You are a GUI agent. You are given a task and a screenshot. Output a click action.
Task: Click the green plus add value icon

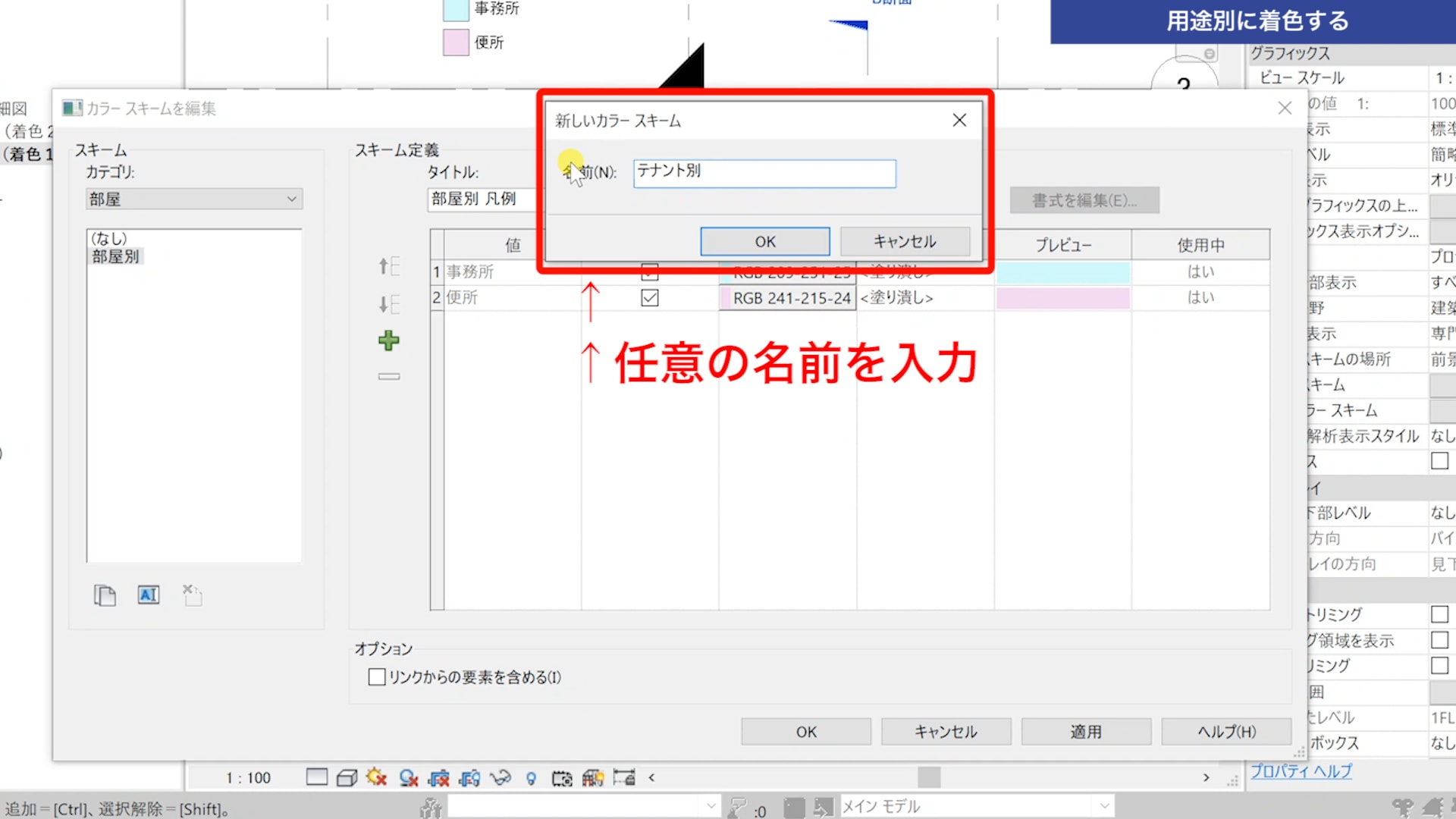click(389, 340)
